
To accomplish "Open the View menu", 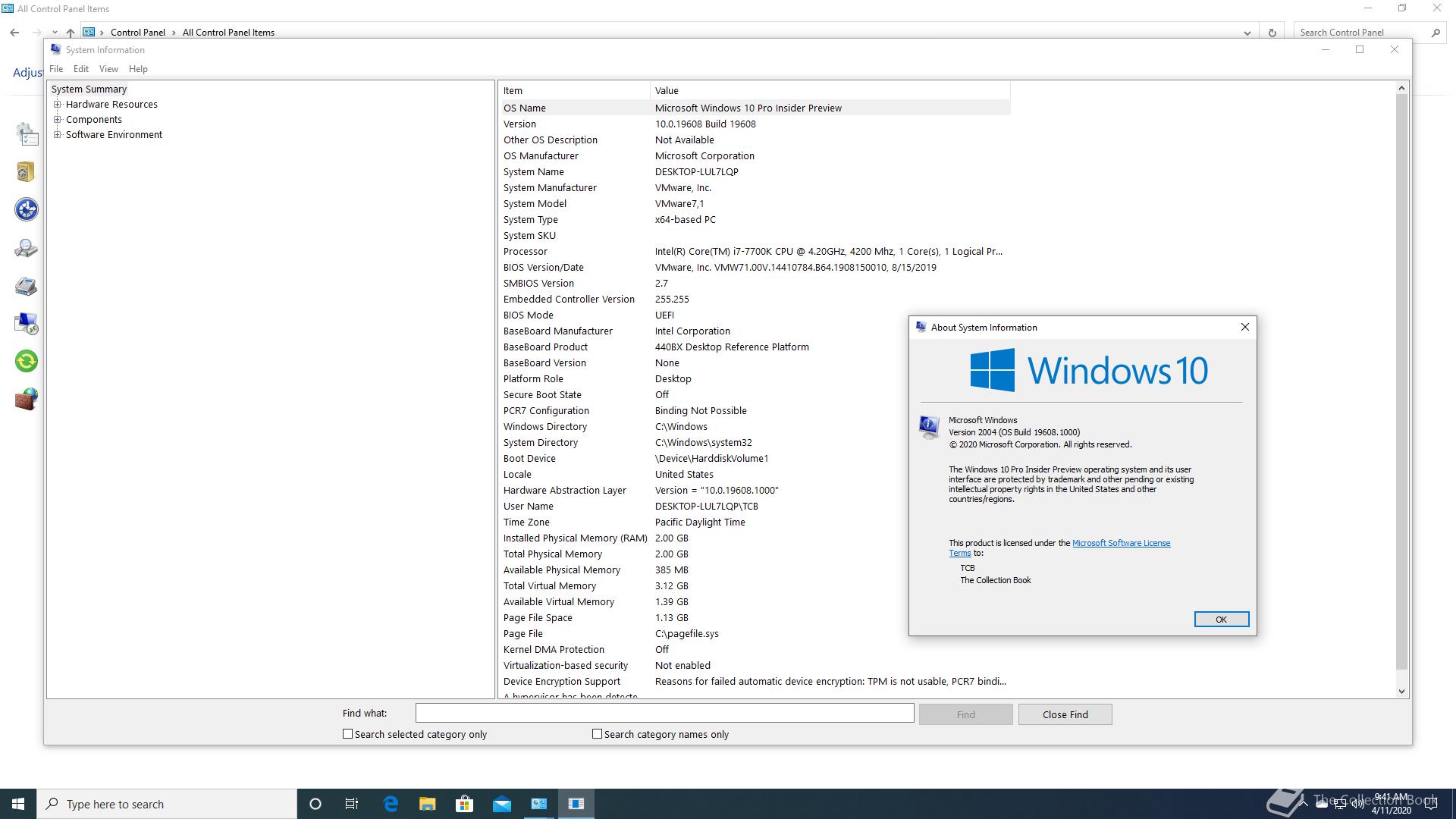I will click(108, 69).
